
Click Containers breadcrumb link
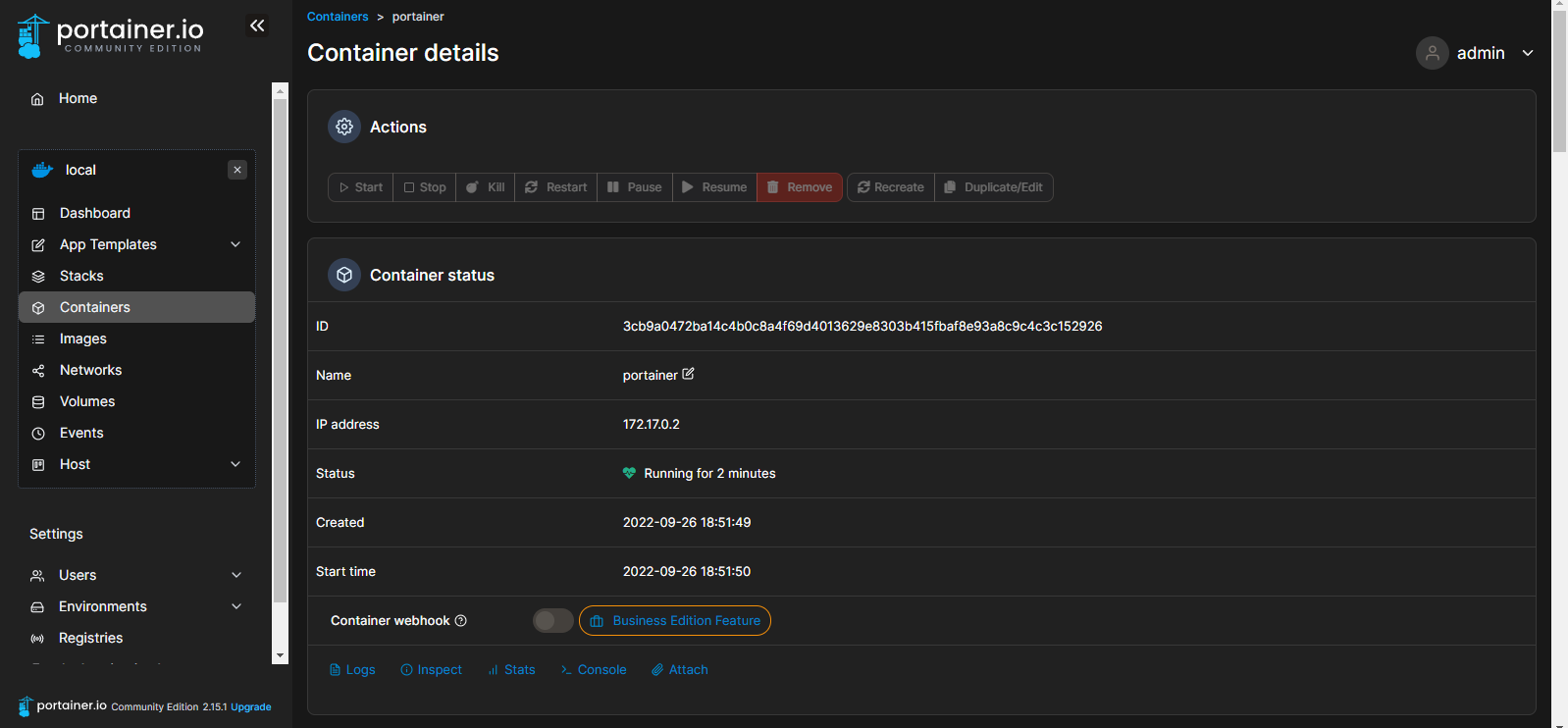tap(338, 17)
